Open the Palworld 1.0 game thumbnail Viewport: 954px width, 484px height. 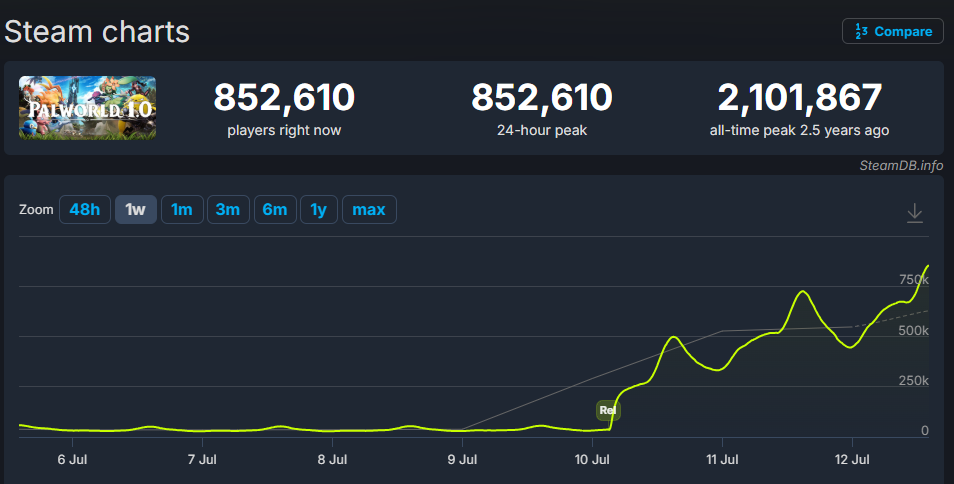pos(88,108)
